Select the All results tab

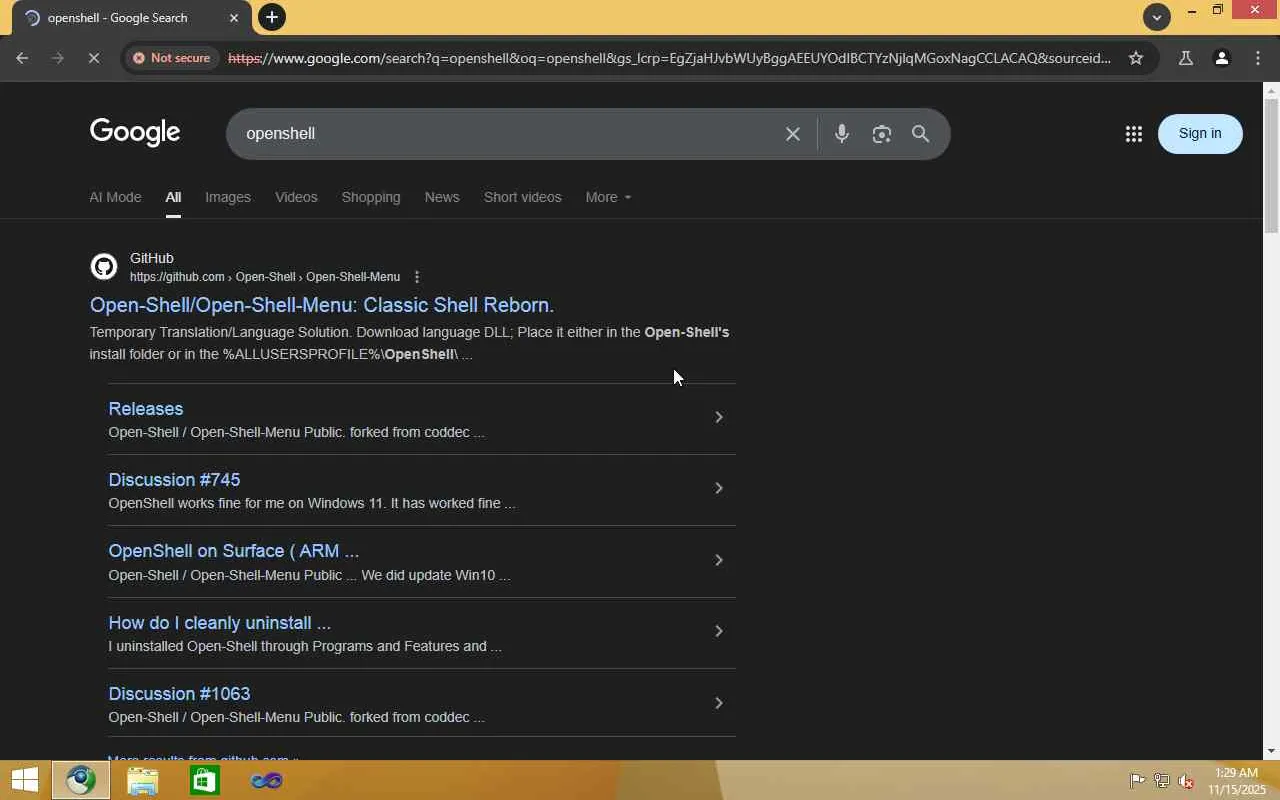tap(173, 197)
